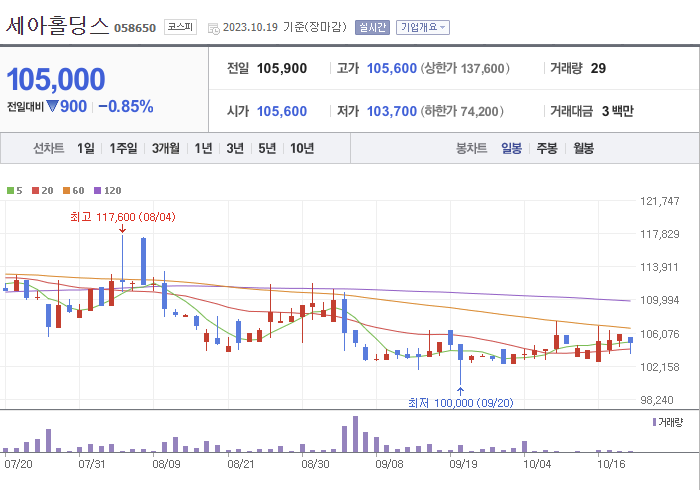Click the 시가 value 105,600
Image resolution: width=700 pixels, height=490 pixels.
click(282, 111)
